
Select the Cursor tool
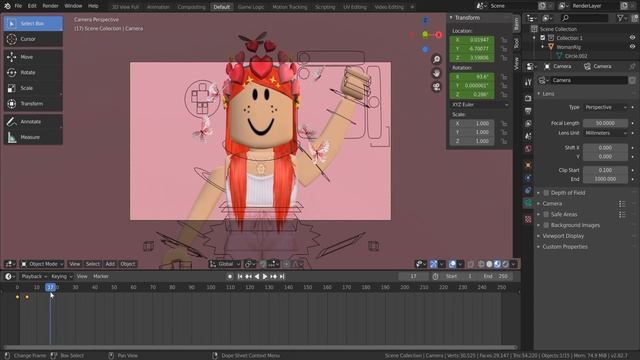[x=33, y=39]
